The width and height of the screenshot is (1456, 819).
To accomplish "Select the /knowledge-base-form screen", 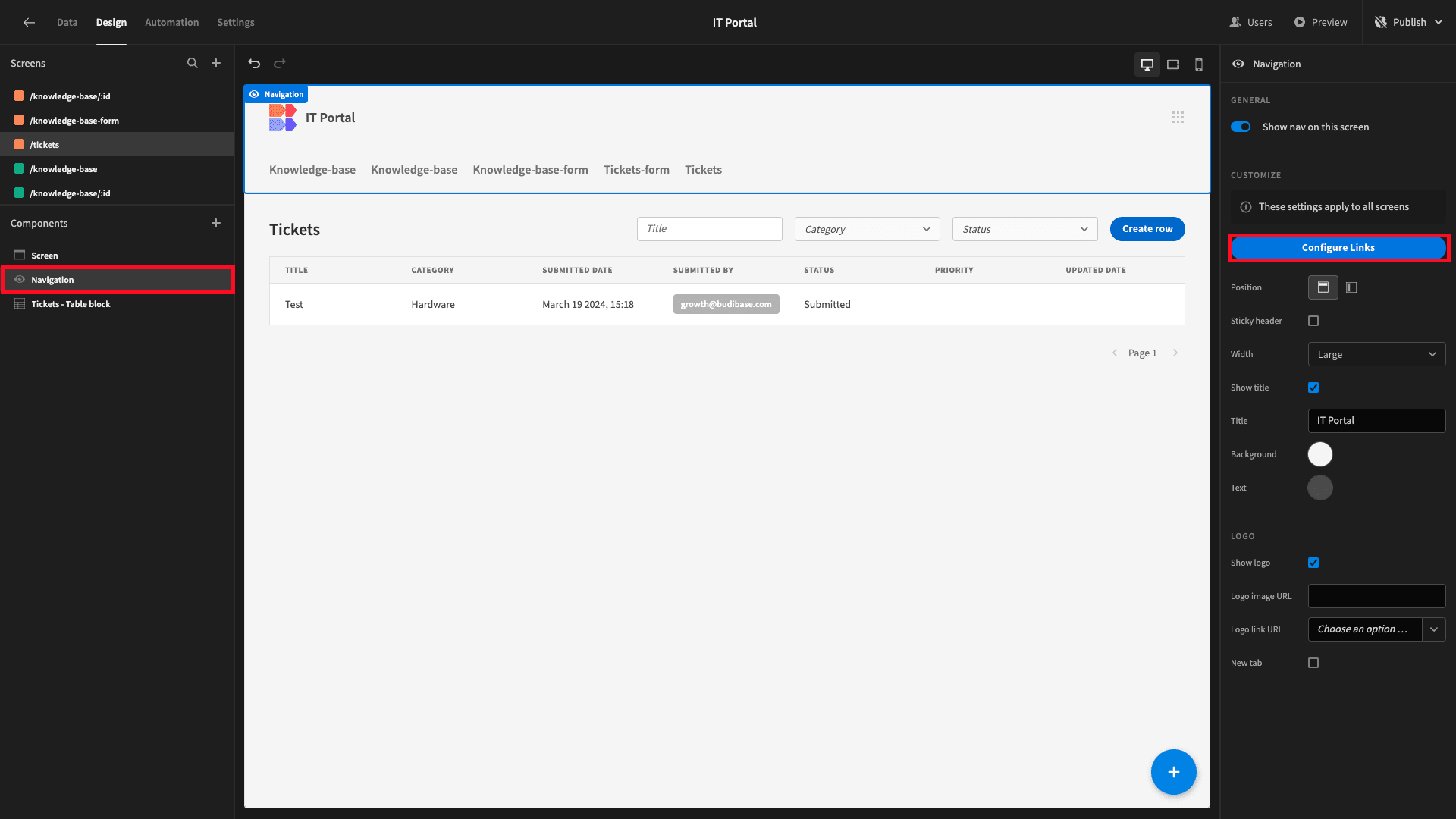I will [x=117, y=121].
